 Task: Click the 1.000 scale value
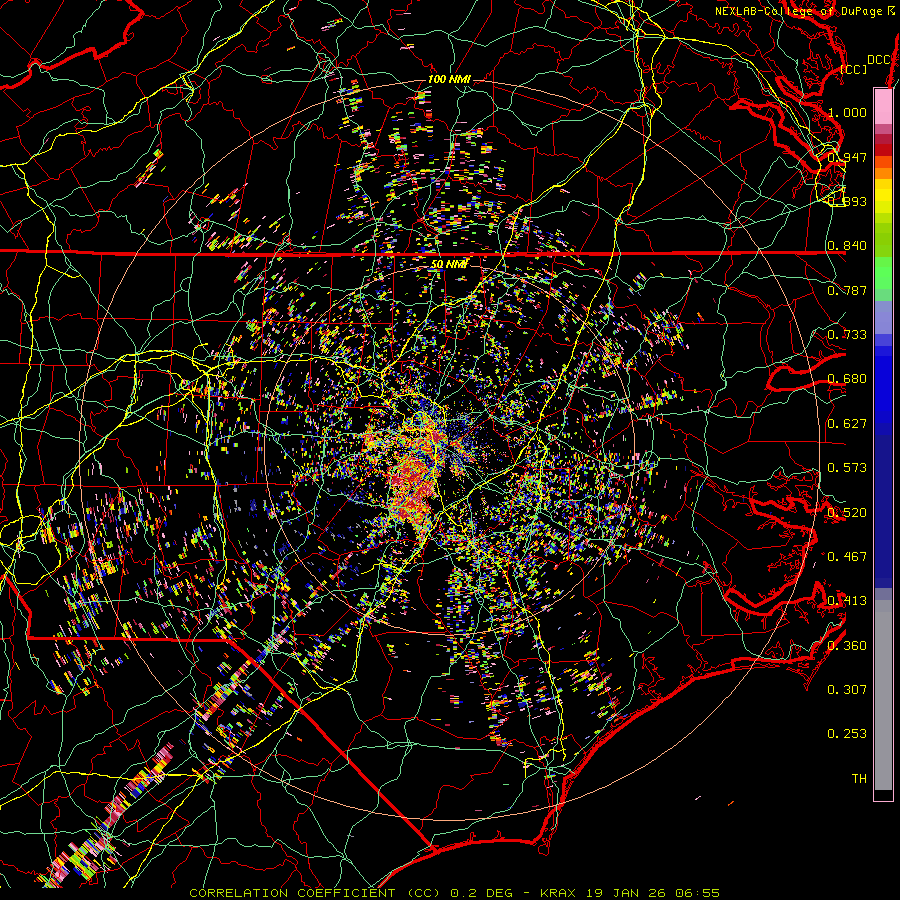pos(847,112)
